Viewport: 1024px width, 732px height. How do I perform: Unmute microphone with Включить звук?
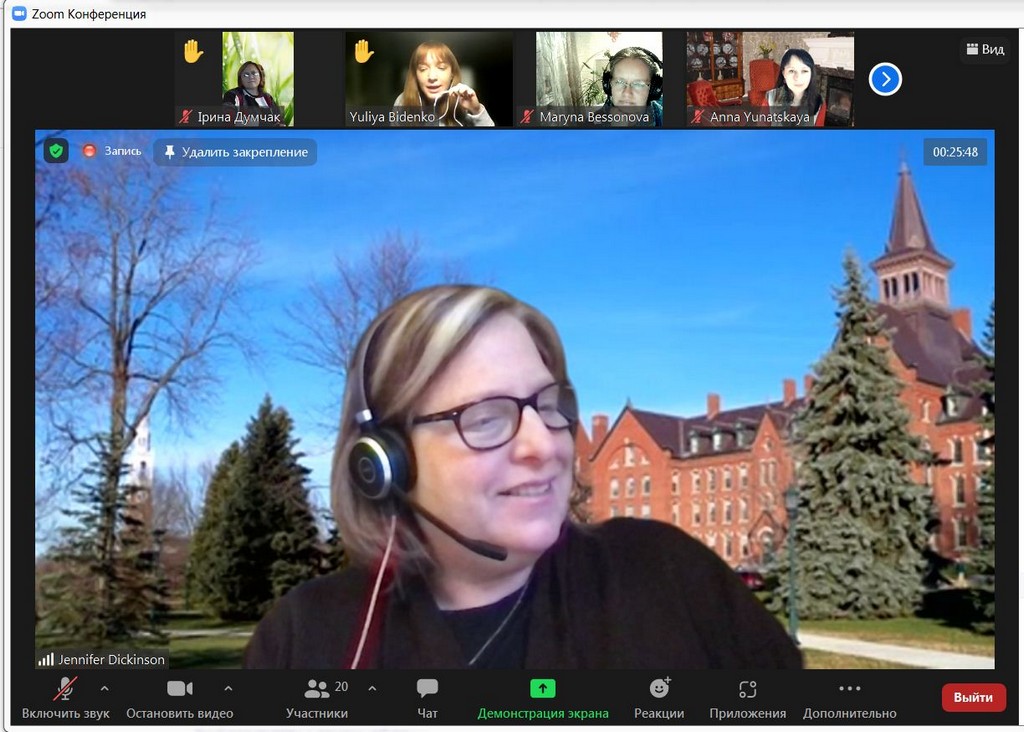[x=65, y=688]
